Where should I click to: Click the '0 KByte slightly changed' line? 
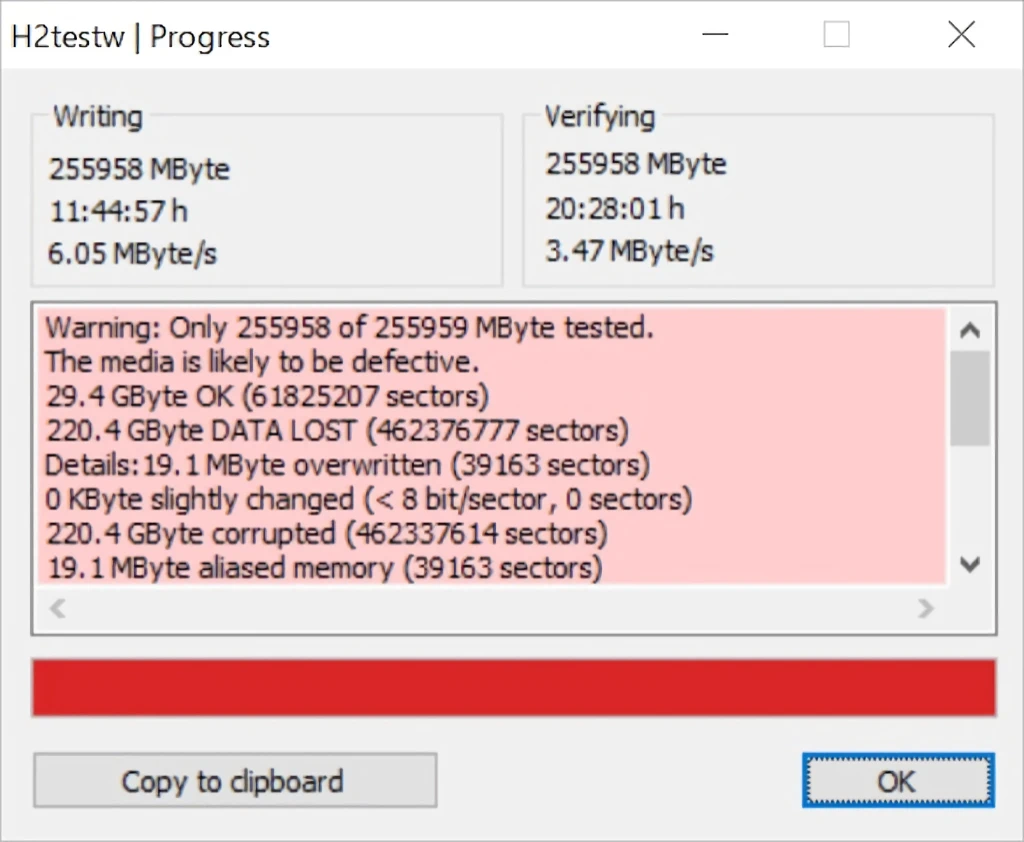coord(368,500)
